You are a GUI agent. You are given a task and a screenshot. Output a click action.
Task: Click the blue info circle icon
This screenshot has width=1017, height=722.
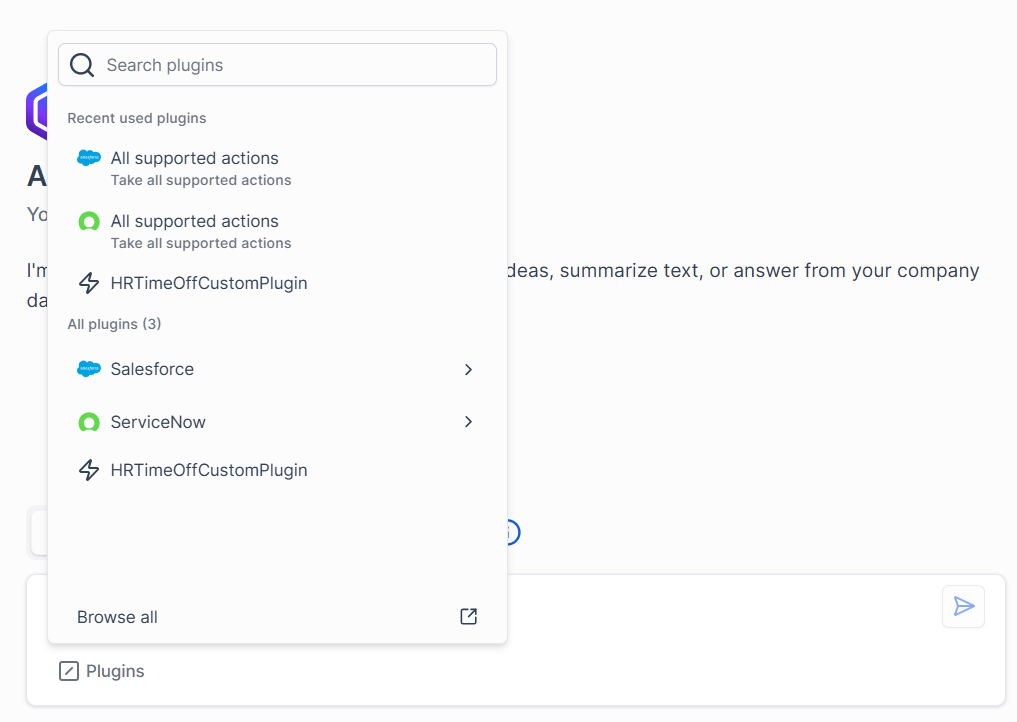[512, 533]
